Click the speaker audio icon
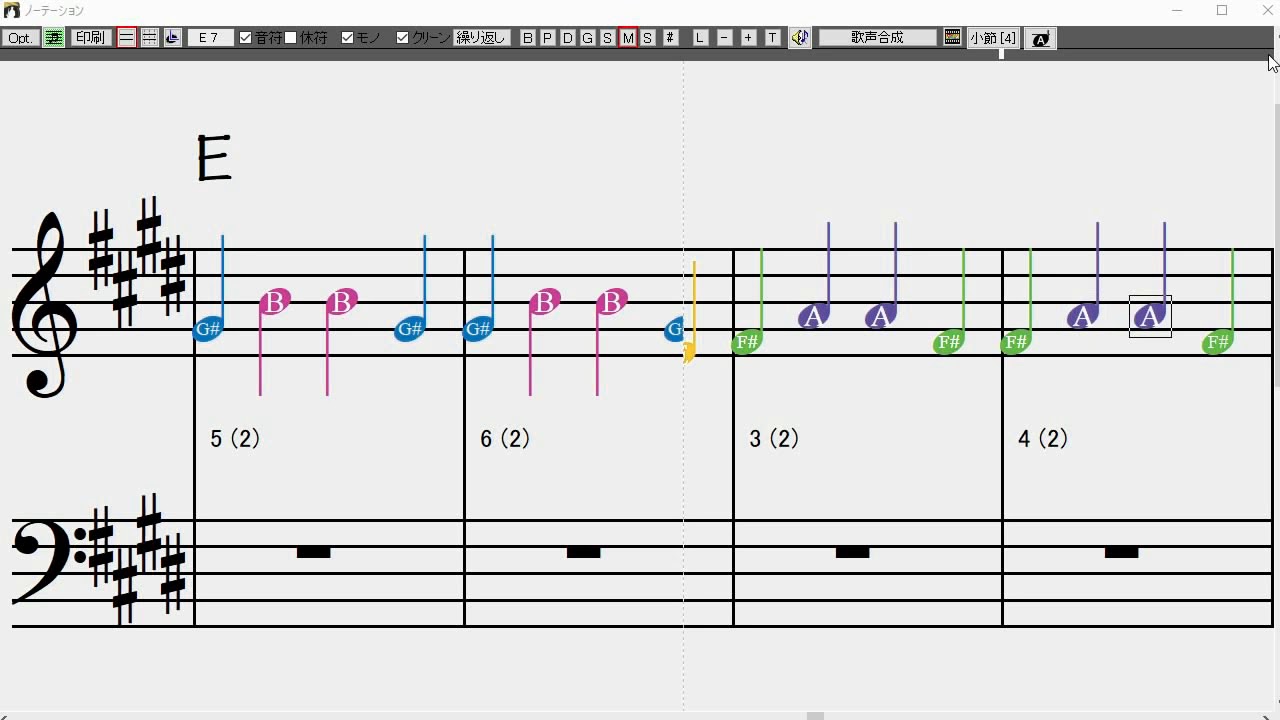Viewport: 1280px width, 720px height. 800,38
